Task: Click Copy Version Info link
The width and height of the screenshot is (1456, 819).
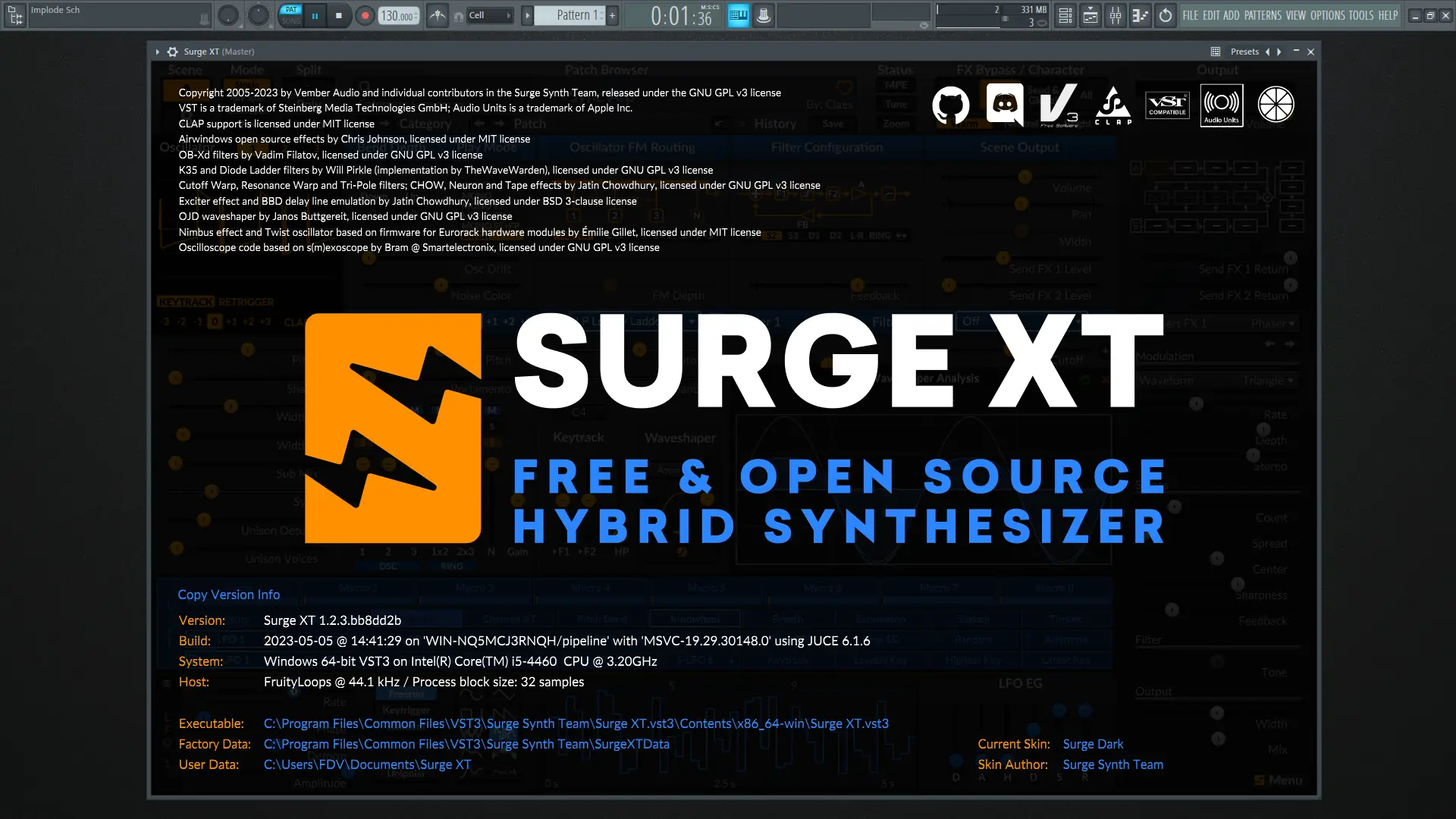Action: point(228,595)
